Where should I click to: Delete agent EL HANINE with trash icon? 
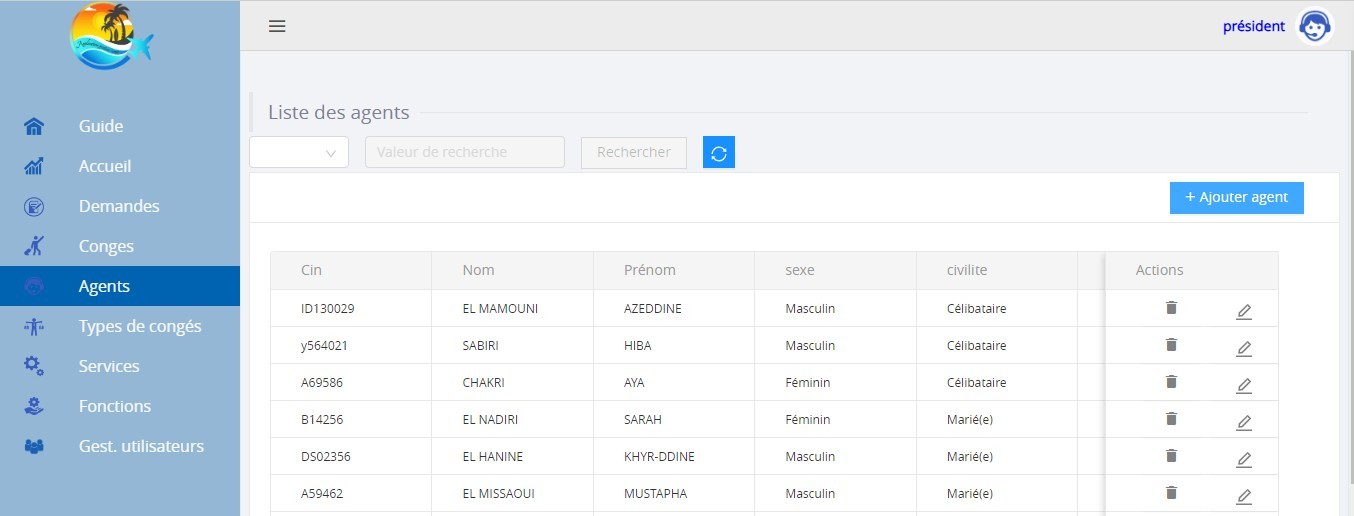[x=1171, y=456]
